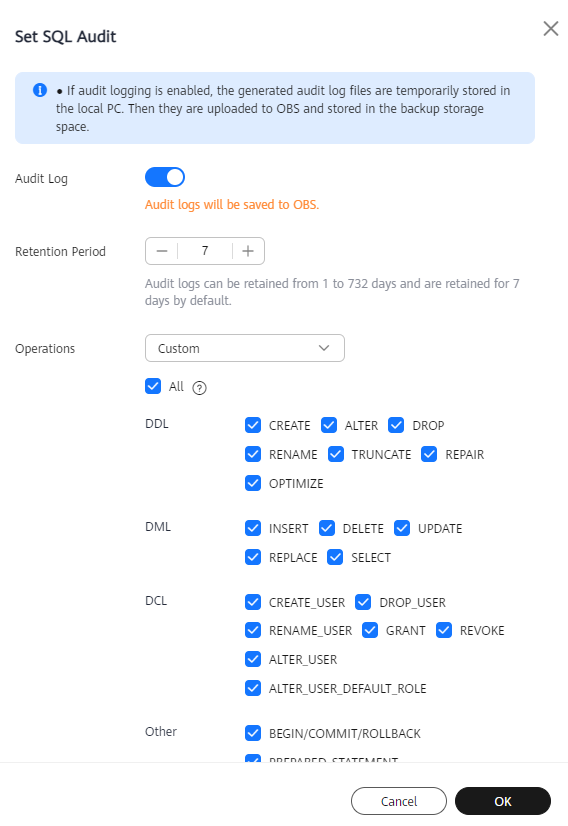The width and height of the screenshot is (568, 826).
Task: Uncheck the OPTIMIZE checkbox
Action: (x=253, y=483)
